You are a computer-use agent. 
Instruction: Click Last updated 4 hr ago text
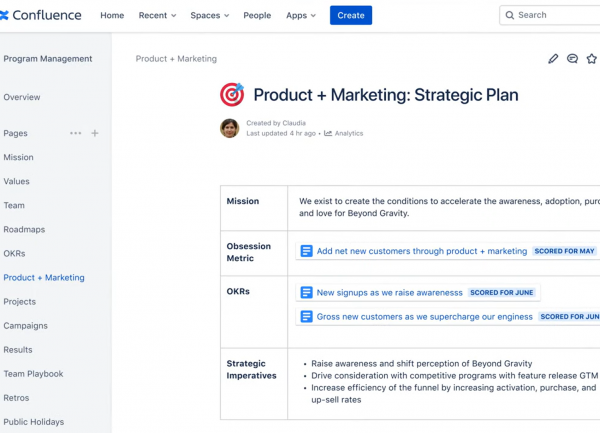pos(281,133)
